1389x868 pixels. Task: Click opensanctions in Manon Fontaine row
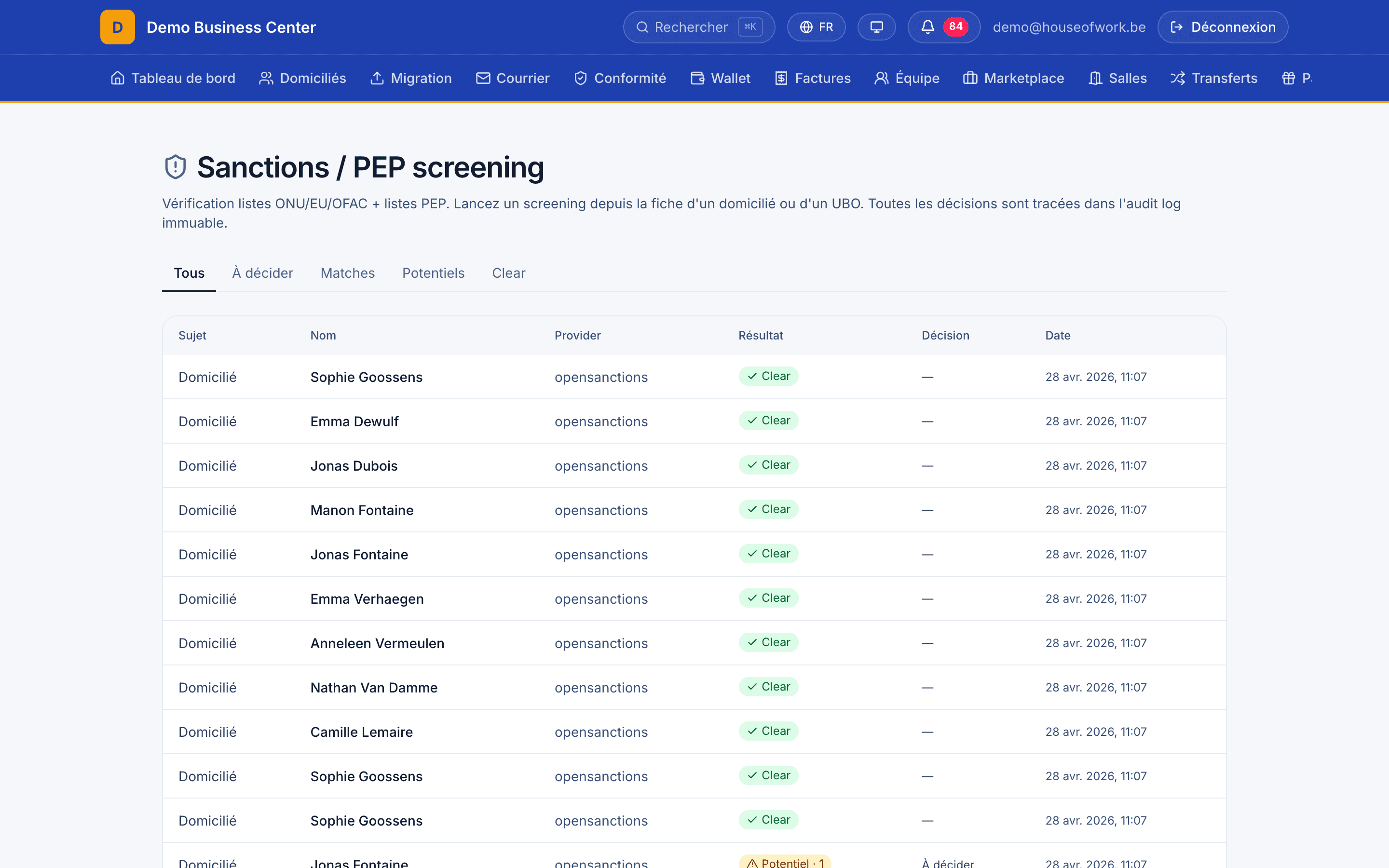601,510
